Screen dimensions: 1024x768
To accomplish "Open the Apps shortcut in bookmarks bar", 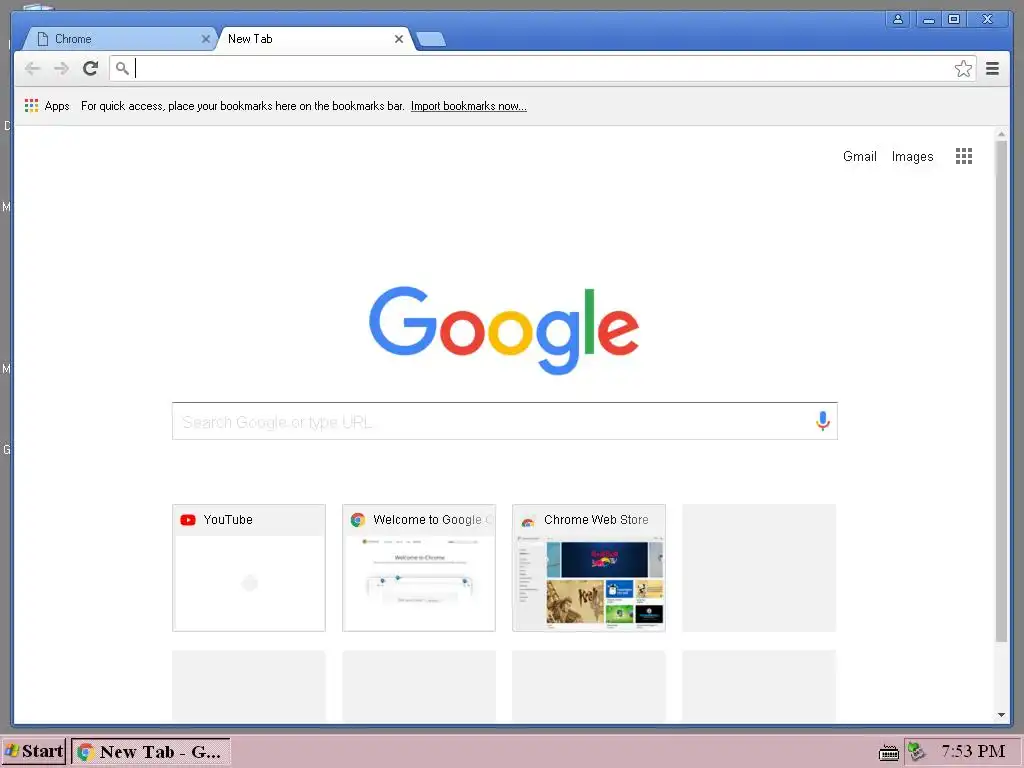I will 47,106.
